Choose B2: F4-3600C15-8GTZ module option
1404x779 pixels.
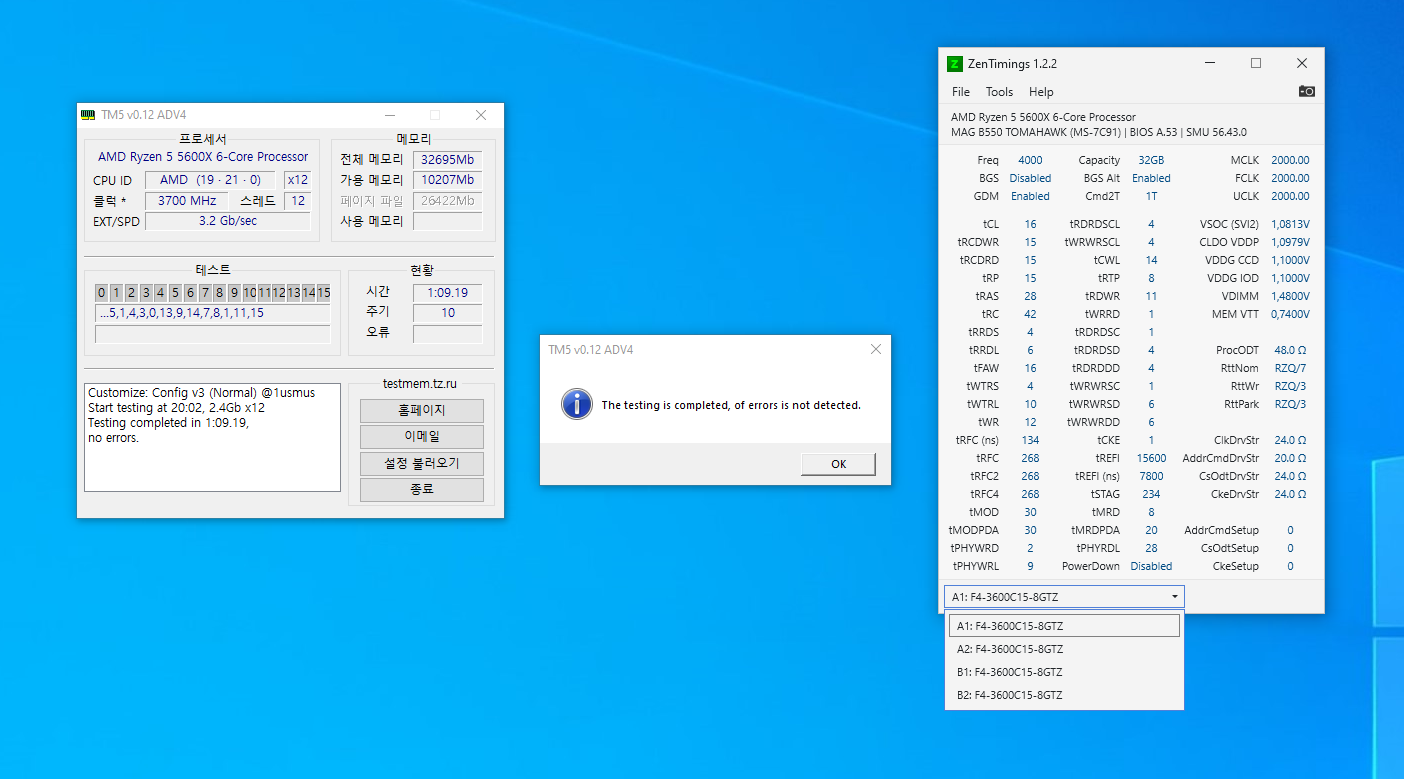point(1010,695)
